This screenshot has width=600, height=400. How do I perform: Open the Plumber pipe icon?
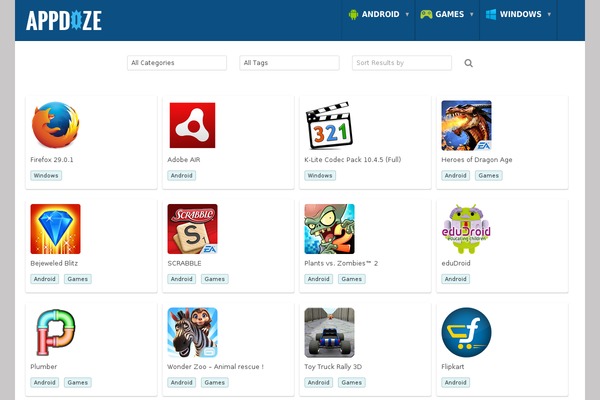pyautogui.click(x=55, y=332)
